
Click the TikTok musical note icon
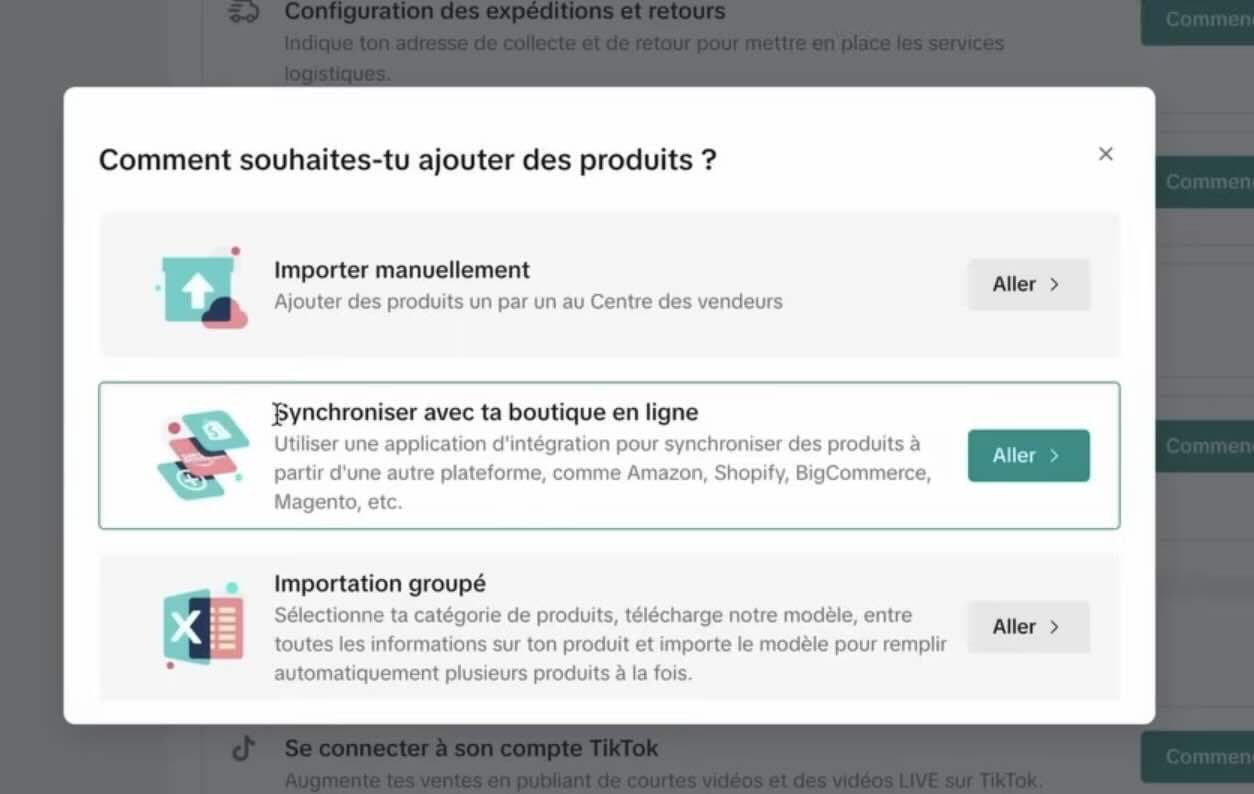coord(243,748)
